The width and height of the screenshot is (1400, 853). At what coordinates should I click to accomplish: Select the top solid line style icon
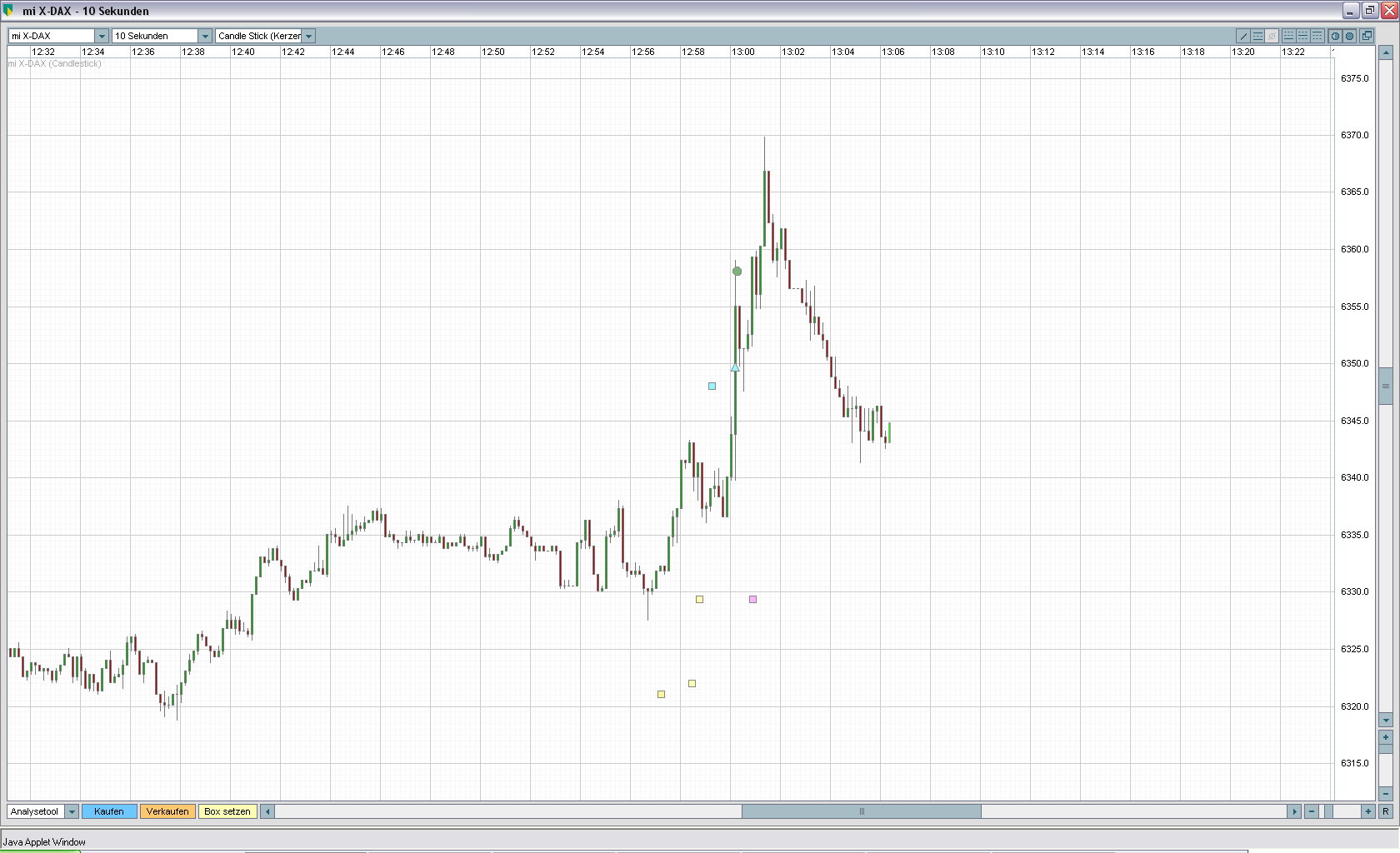1317,36
